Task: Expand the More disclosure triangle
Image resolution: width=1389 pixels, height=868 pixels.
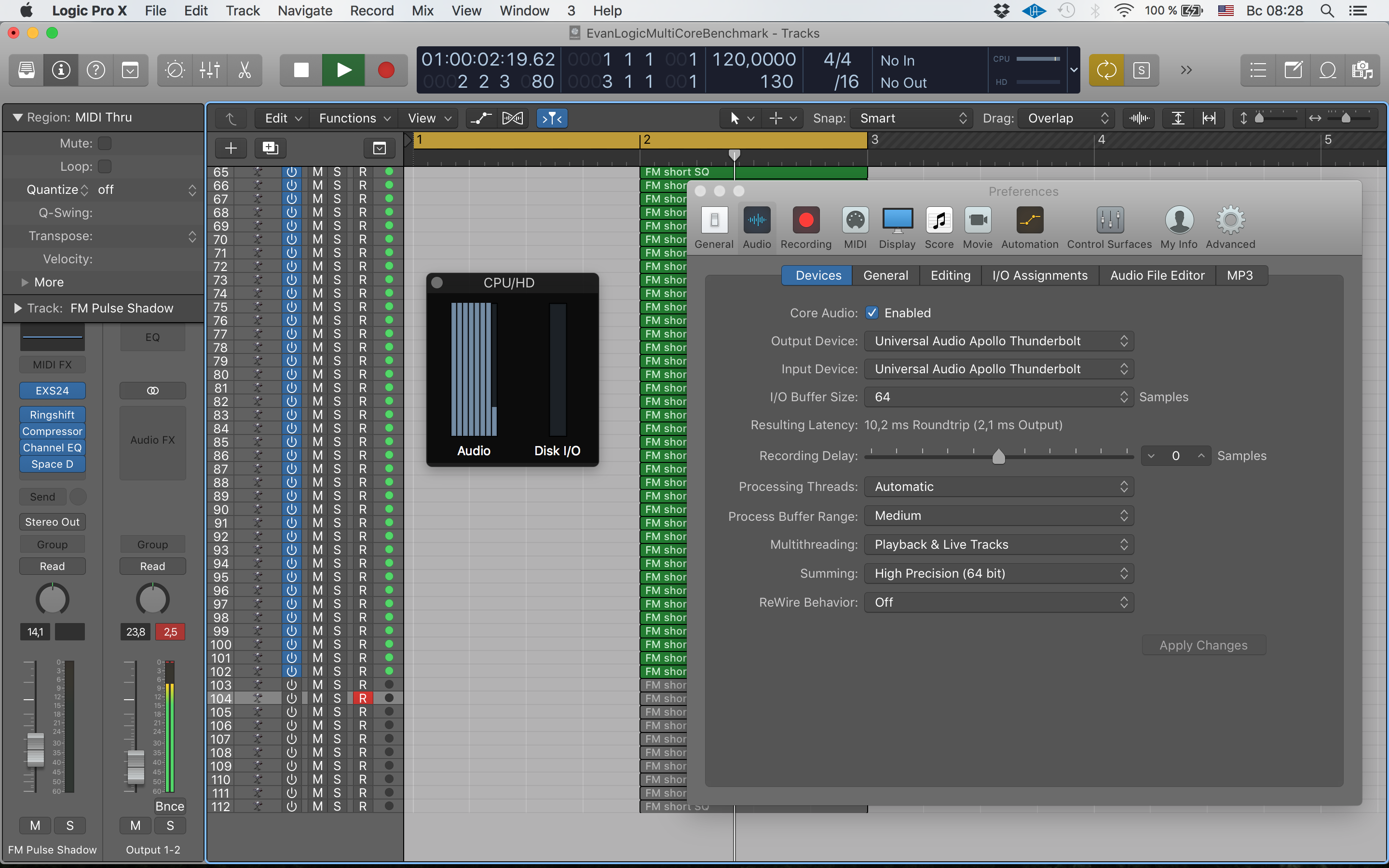Action: [25, 283]
